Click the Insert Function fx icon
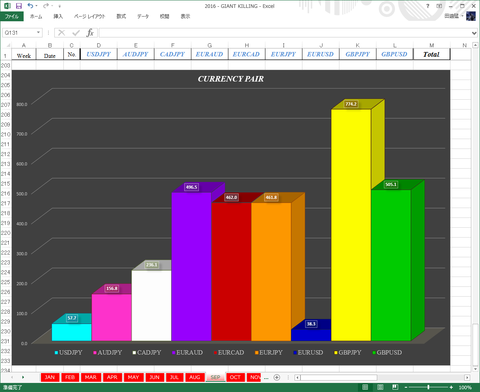The width and height of the screenshot is (480, 392). [90, 33]
